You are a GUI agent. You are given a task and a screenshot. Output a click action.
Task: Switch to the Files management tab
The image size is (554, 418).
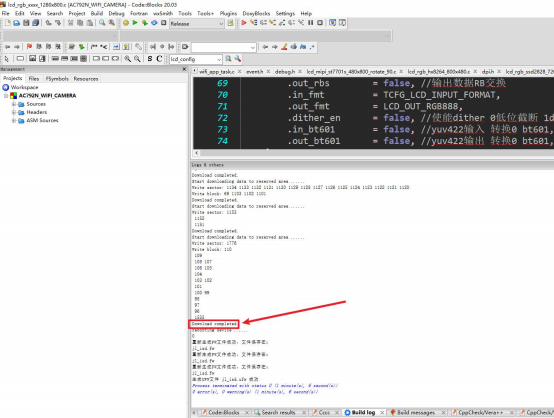coord(34,78)
